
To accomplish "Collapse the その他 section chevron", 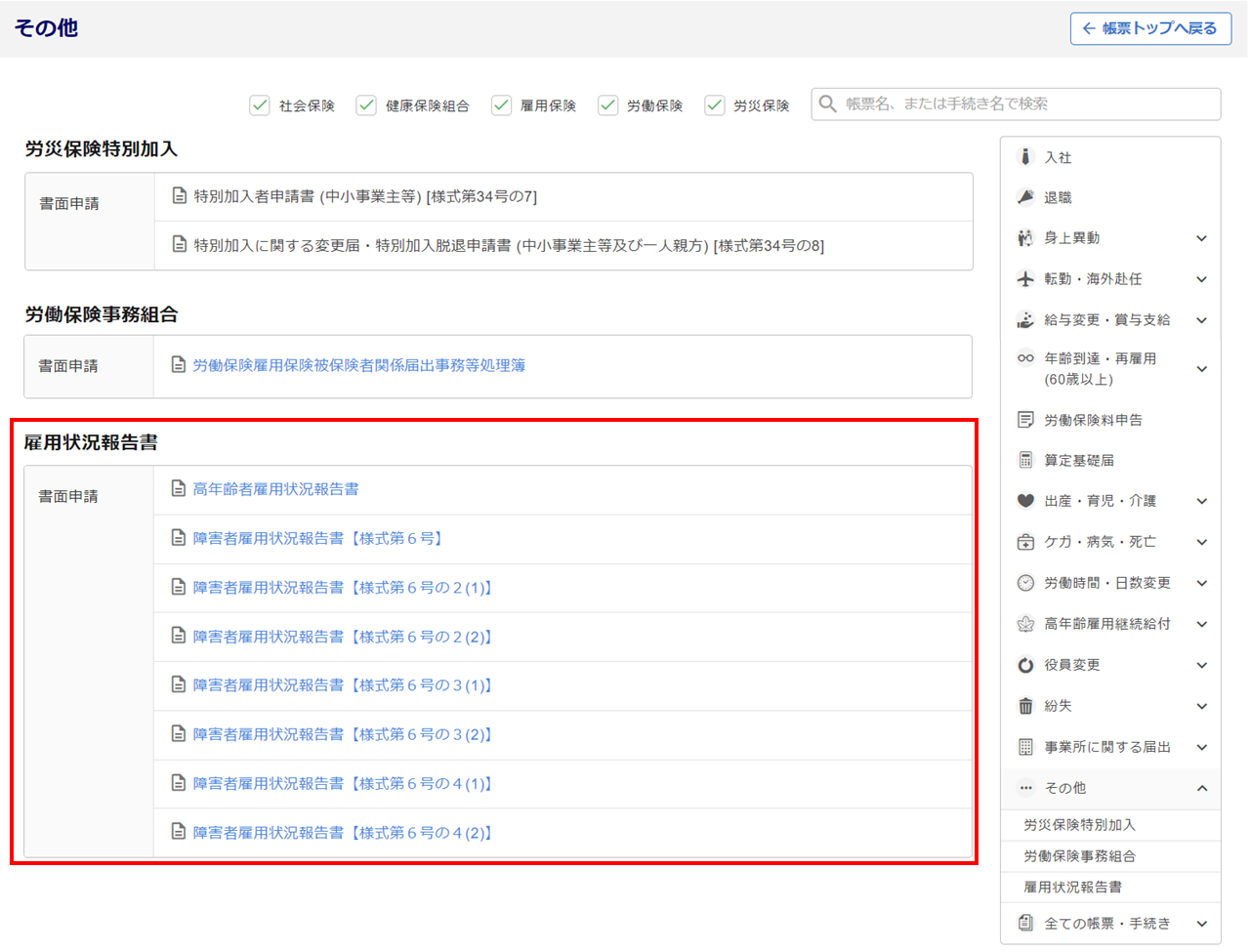I will coord(1201,788).
